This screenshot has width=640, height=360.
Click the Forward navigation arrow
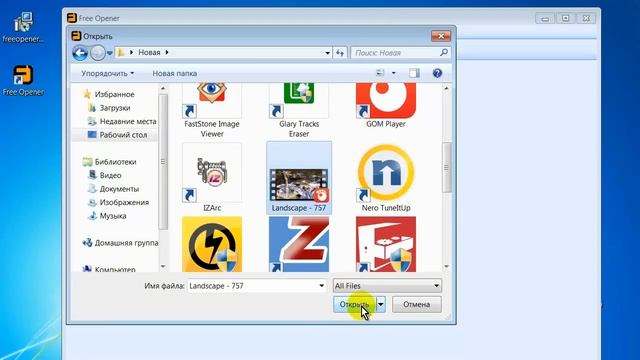click(x=98, y=53)
